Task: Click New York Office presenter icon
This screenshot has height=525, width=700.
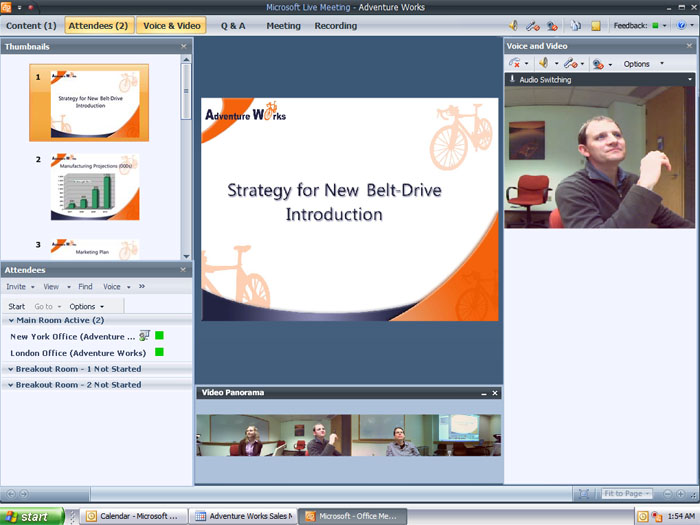Action: (144, 335)
